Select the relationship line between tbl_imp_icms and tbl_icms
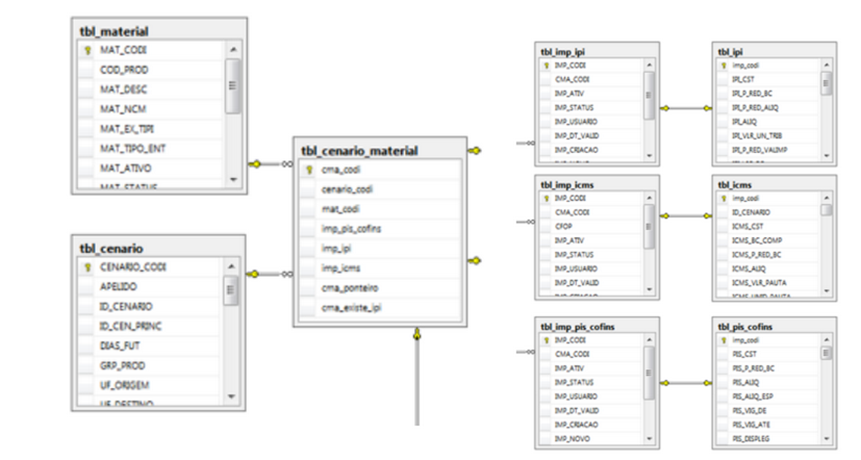The height and width of the screenshot is (460, 861). coord(686,216)
